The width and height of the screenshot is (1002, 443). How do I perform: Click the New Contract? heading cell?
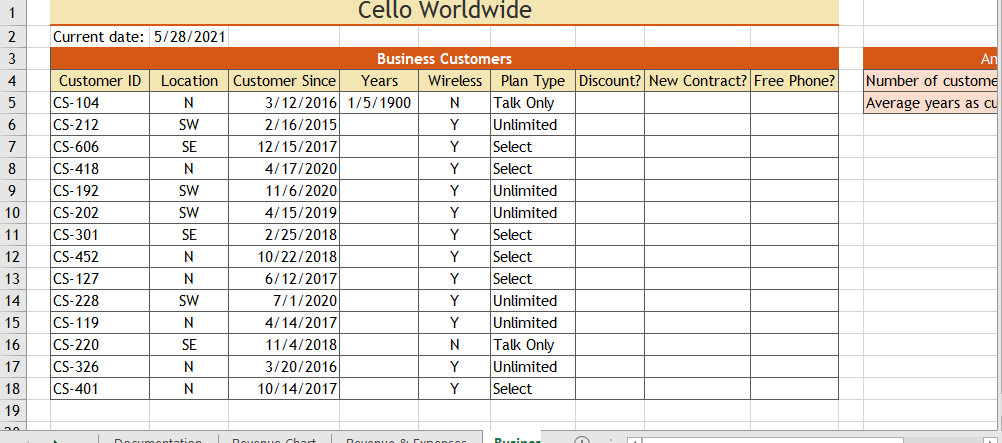697,81
